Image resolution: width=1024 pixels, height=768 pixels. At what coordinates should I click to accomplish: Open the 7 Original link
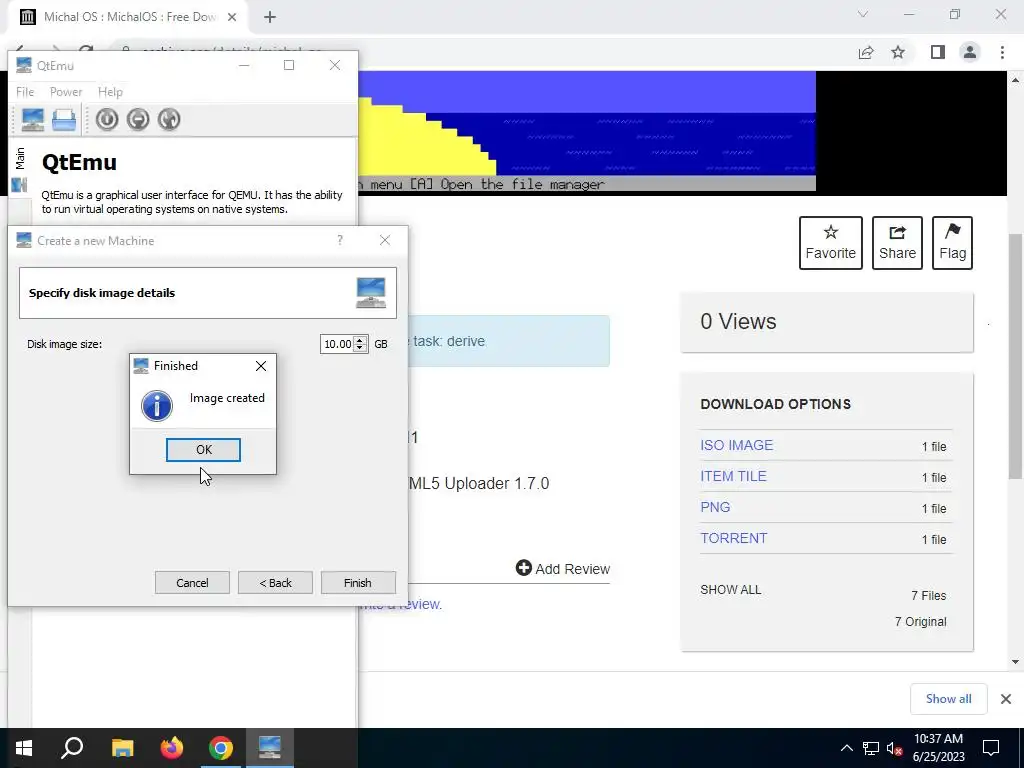point(921,622)
